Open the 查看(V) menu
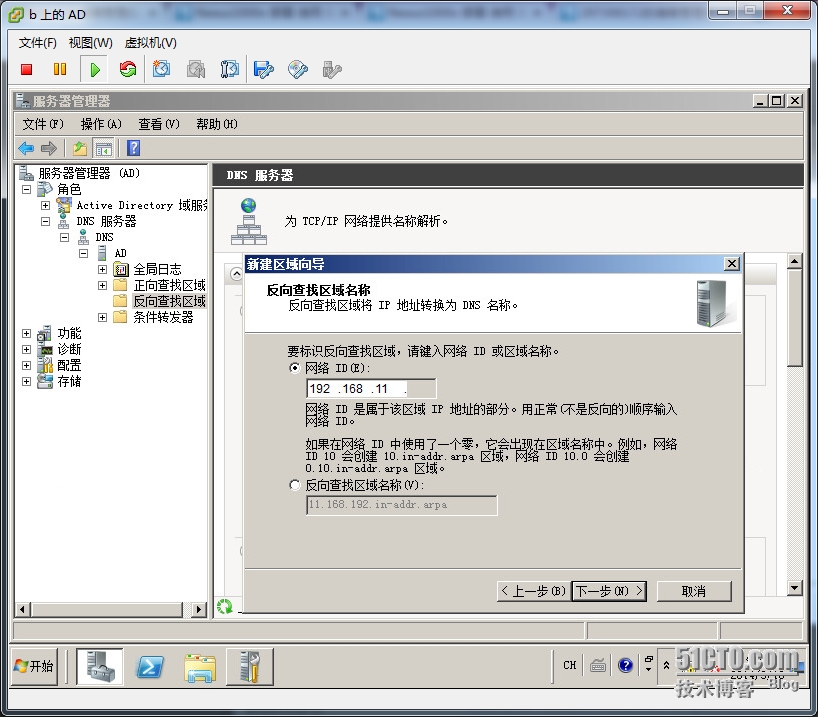This screenshot has width=818, height=717. [x=159, y=124]
